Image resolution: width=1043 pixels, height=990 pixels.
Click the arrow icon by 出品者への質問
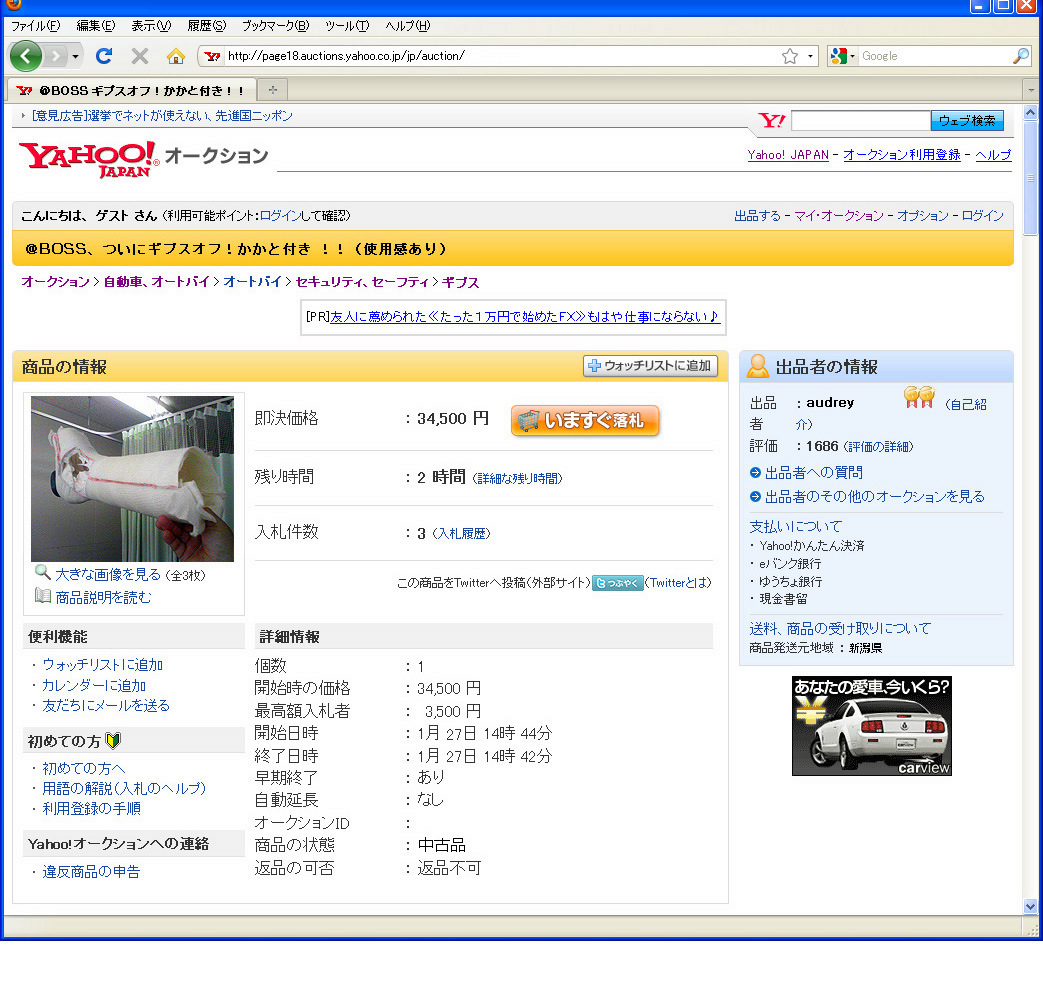[x=755, y=472]
